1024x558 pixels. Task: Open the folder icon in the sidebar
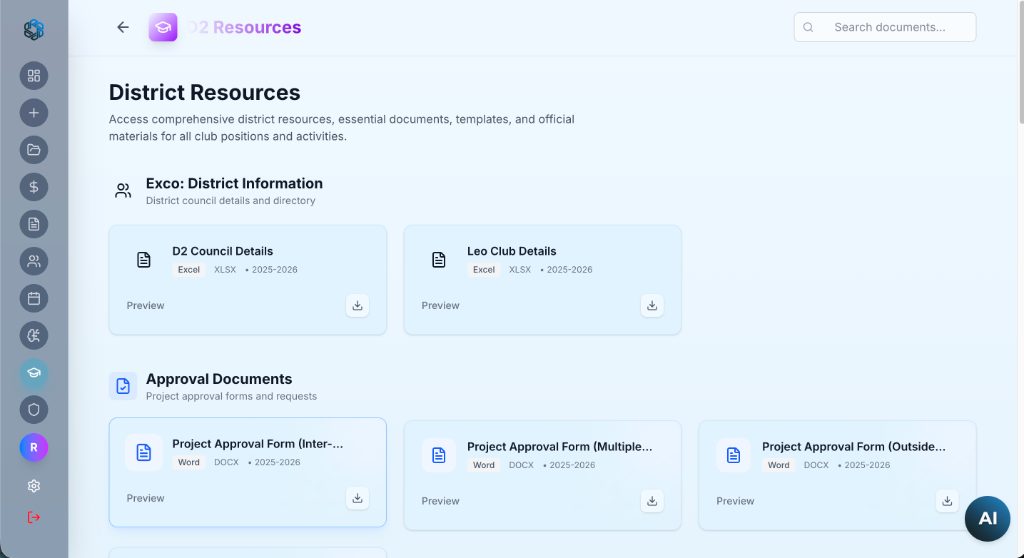tap(34, 150)
